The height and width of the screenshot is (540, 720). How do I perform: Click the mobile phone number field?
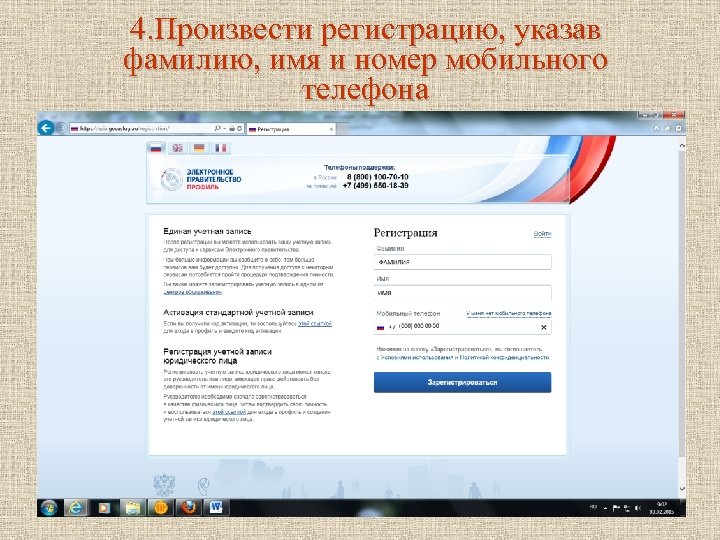point(462,326)
